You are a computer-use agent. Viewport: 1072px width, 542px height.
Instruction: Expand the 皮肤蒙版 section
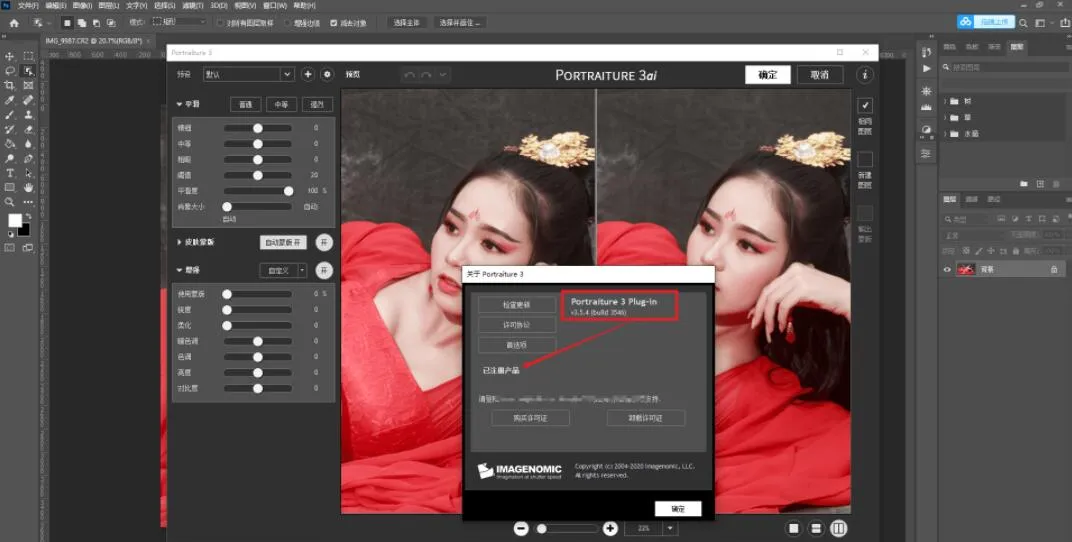point(179,242)
